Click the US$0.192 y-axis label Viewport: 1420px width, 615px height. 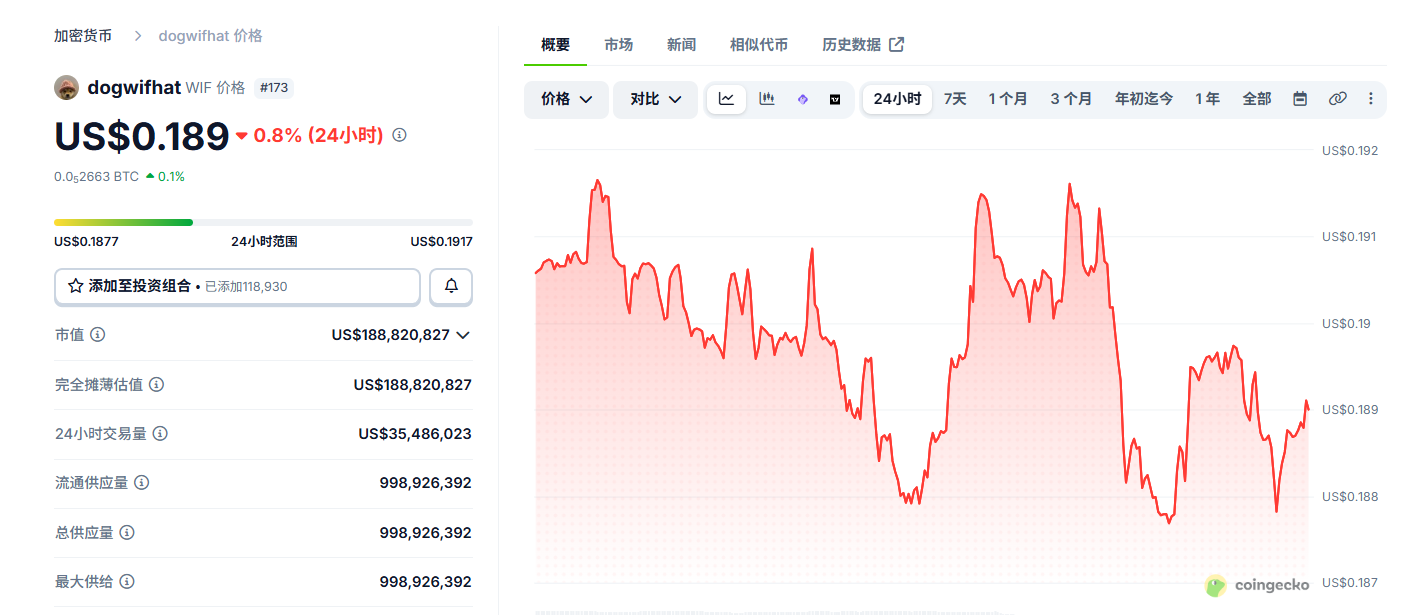tap(1350, 151)
